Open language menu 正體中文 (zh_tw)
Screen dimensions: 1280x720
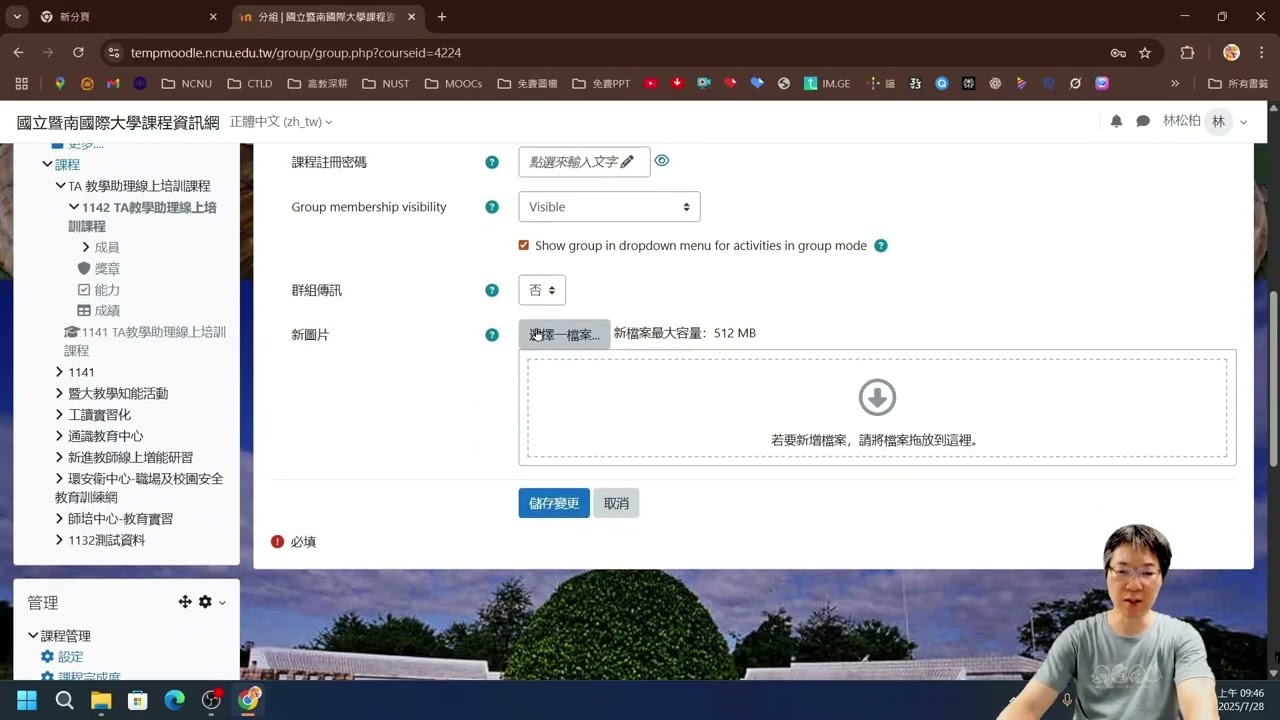281,122
